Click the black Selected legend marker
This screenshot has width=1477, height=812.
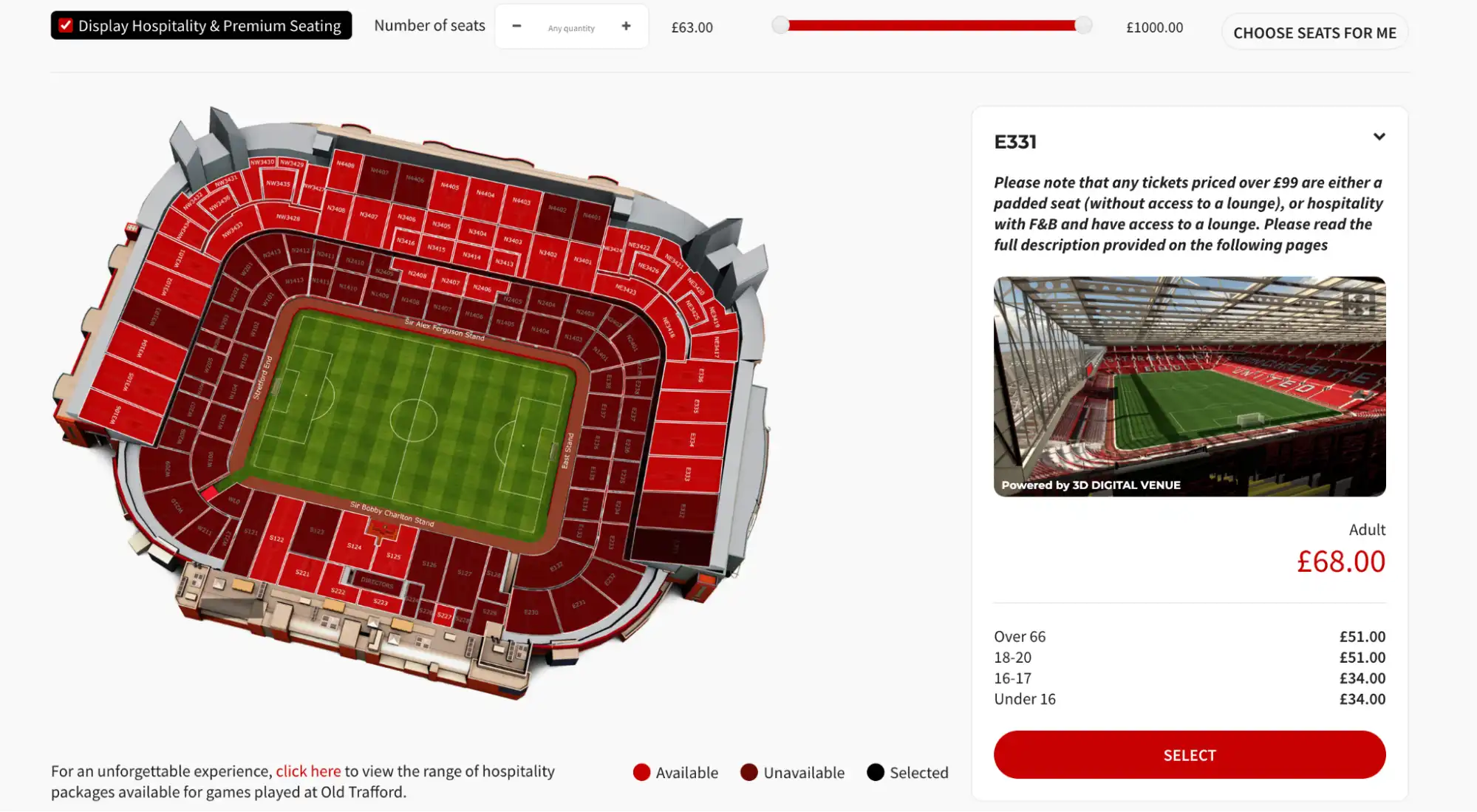click(876, 772)
